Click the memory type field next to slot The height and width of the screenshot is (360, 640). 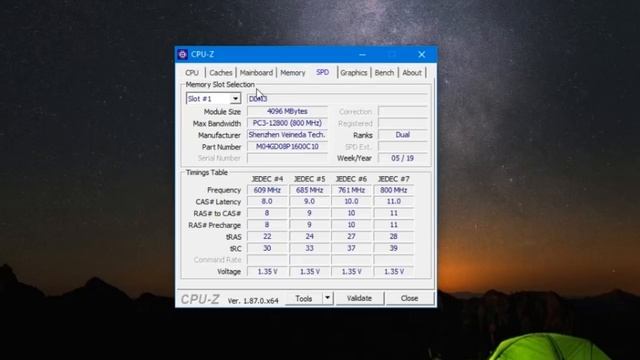337,99
